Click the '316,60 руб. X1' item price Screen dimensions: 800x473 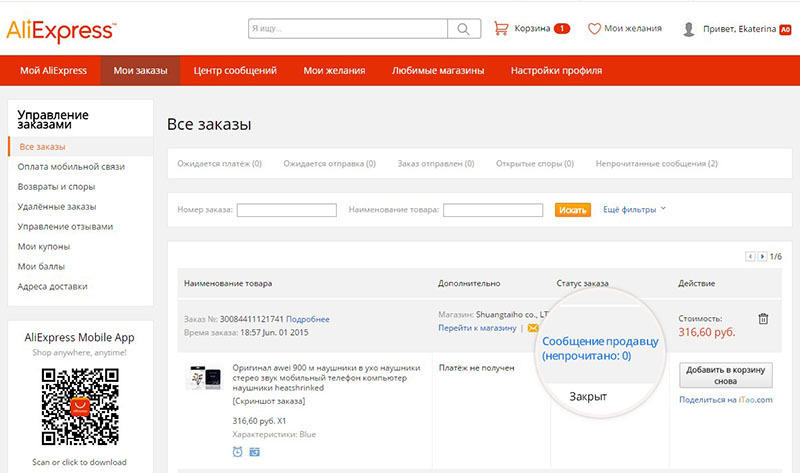(x=259, y=421)
